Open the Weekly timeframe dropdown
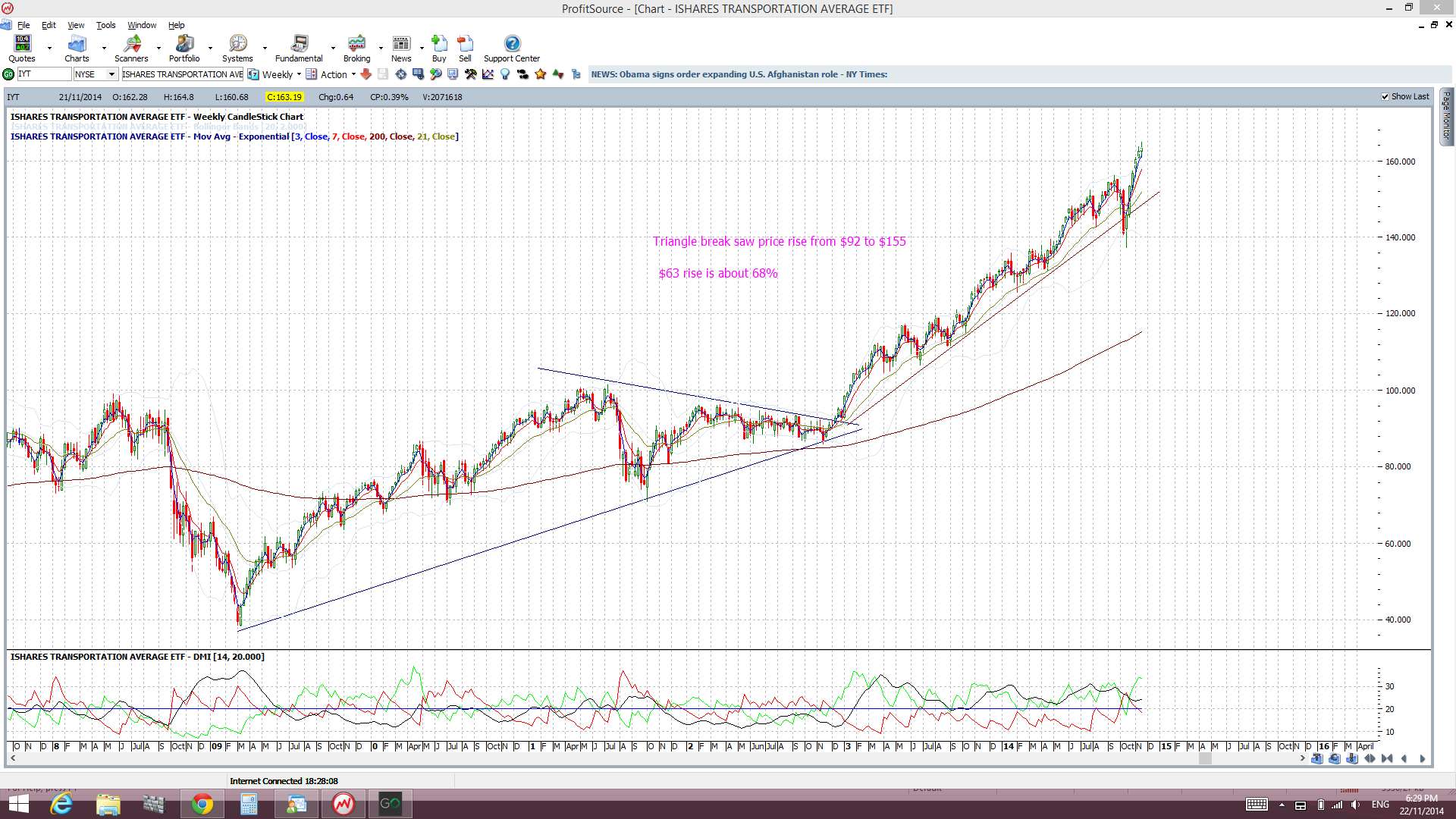This screenshot has width=1456, height=819. pyautogui.click(x=299, y=74)
